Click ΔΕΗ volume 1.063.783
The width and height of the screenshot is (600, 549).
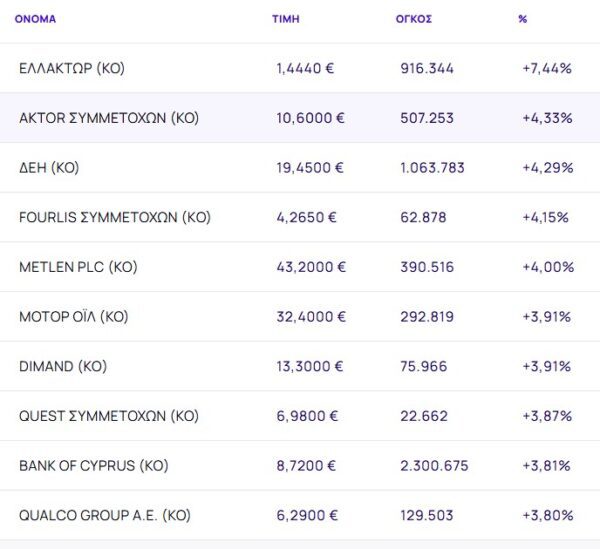(x=432, y=168)
